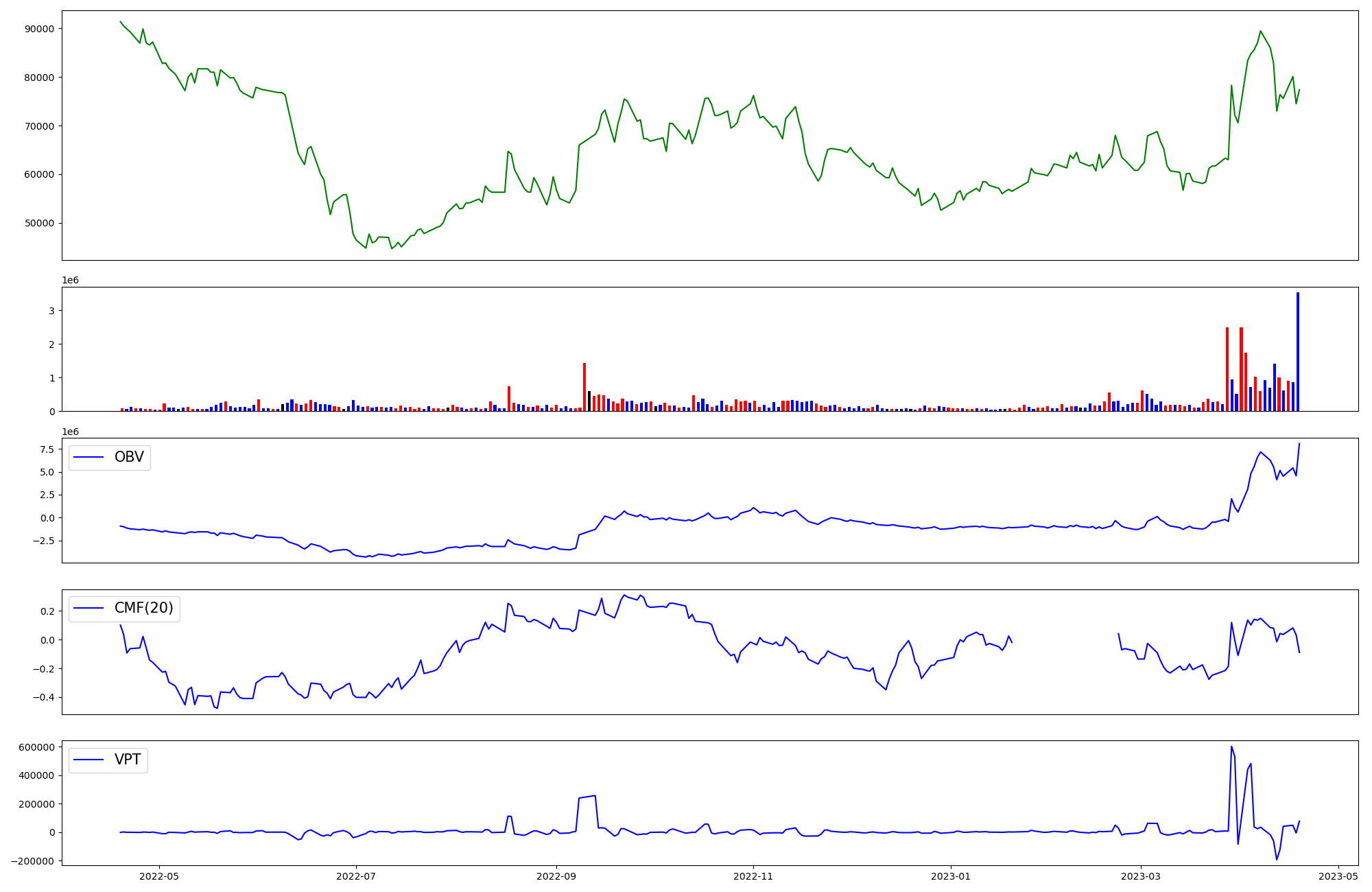Click the tall red September 2022 volume bar
The image size is (1372, 892).
tap(584, 387)
